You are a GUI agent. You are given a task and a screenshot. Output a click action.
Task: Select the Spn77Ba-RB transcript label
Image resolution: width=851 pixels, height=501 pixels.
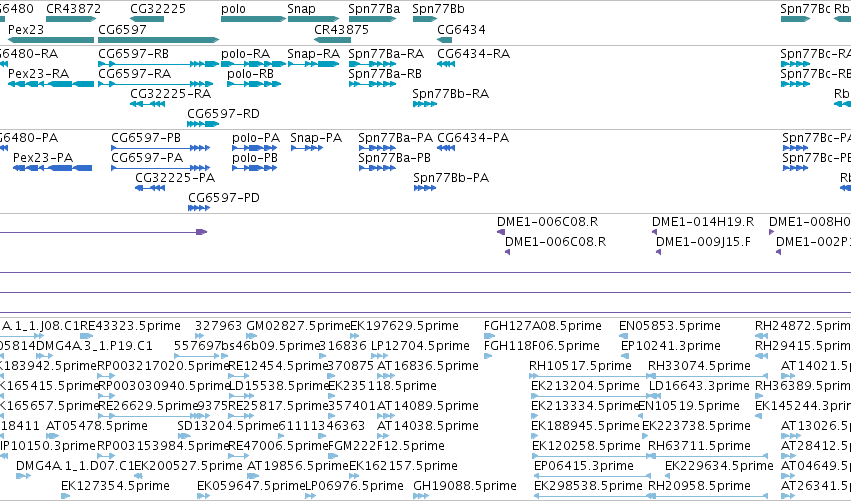[385, 74]
